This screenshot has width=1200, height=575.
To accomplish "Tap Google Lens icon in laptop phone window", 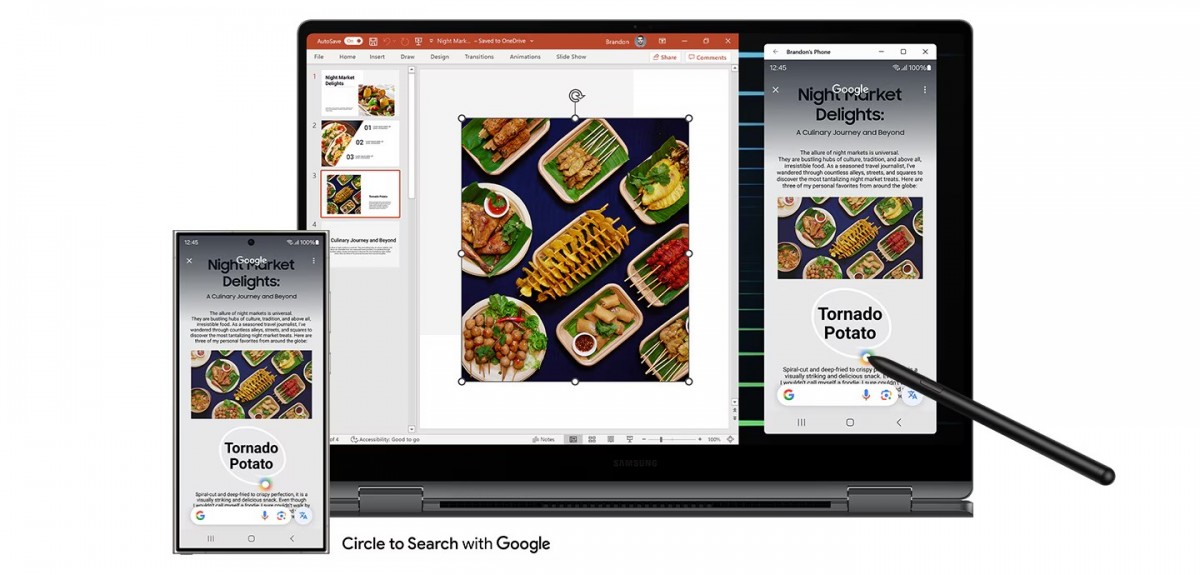I will (x=885, y=395).
